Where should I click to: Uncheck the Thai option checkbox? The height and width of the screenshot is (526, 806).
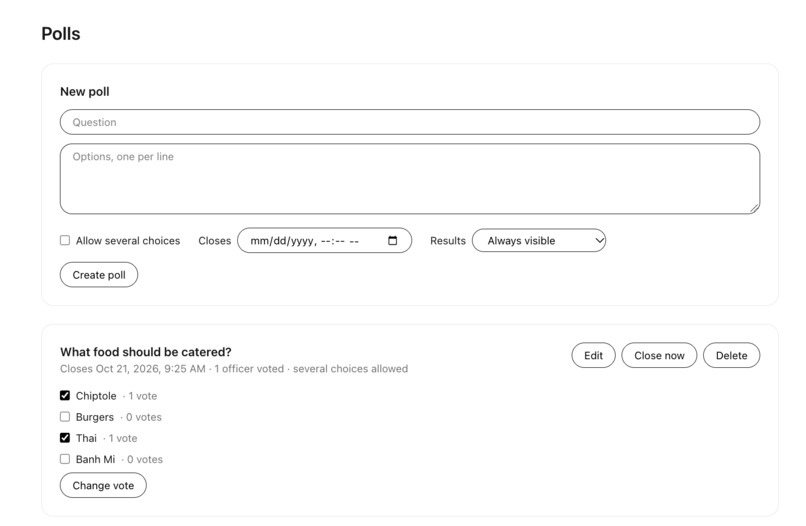pyautogui.click(x=65, y=438)
